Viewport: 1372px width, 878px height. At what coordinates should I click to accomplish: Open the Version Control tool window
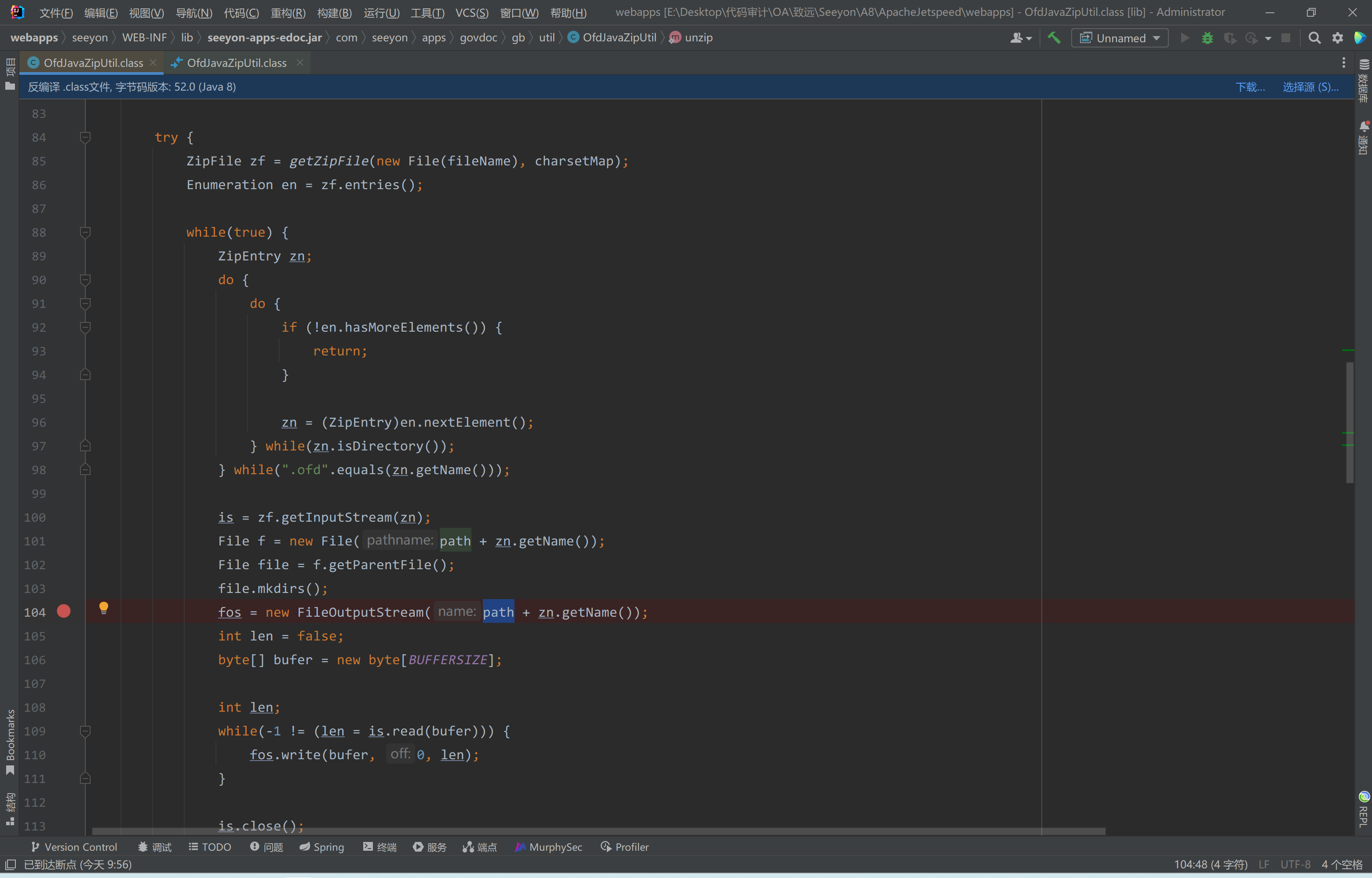pyautogui.click(x=74, y=847)
